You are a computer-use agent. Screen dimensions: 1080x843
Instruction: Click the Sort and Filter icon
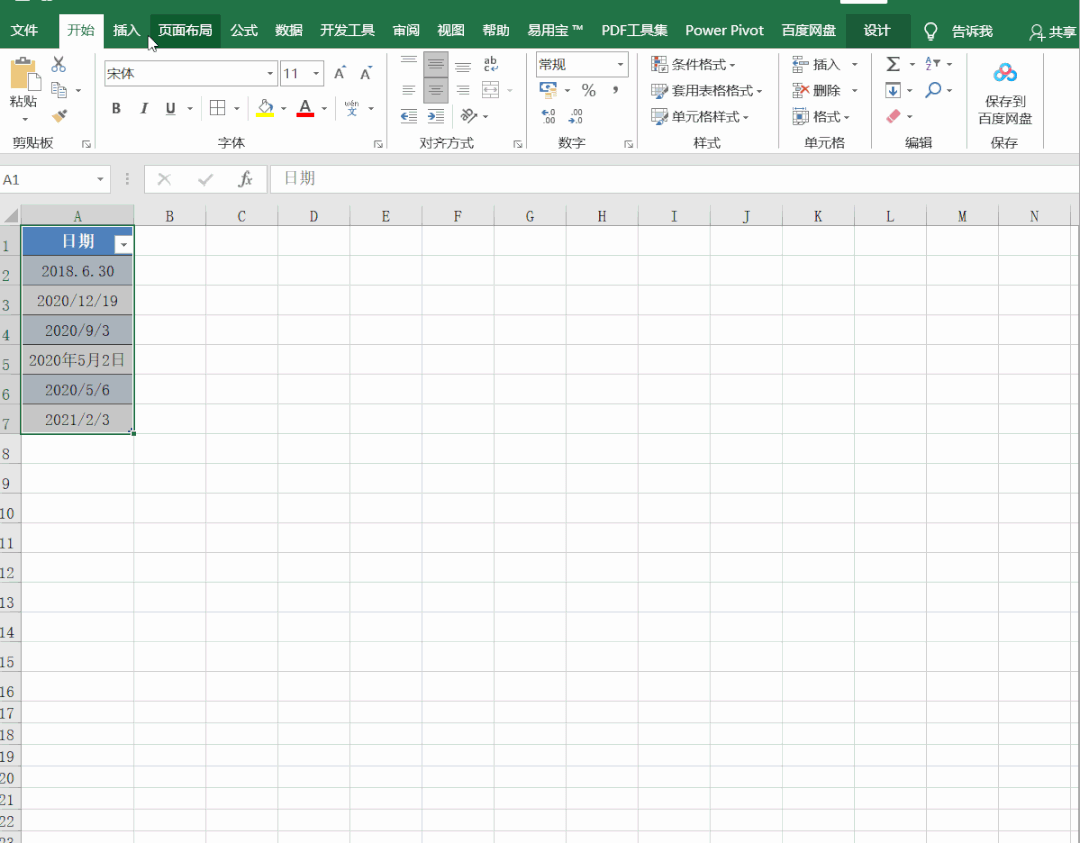click(x=933, y=64)
